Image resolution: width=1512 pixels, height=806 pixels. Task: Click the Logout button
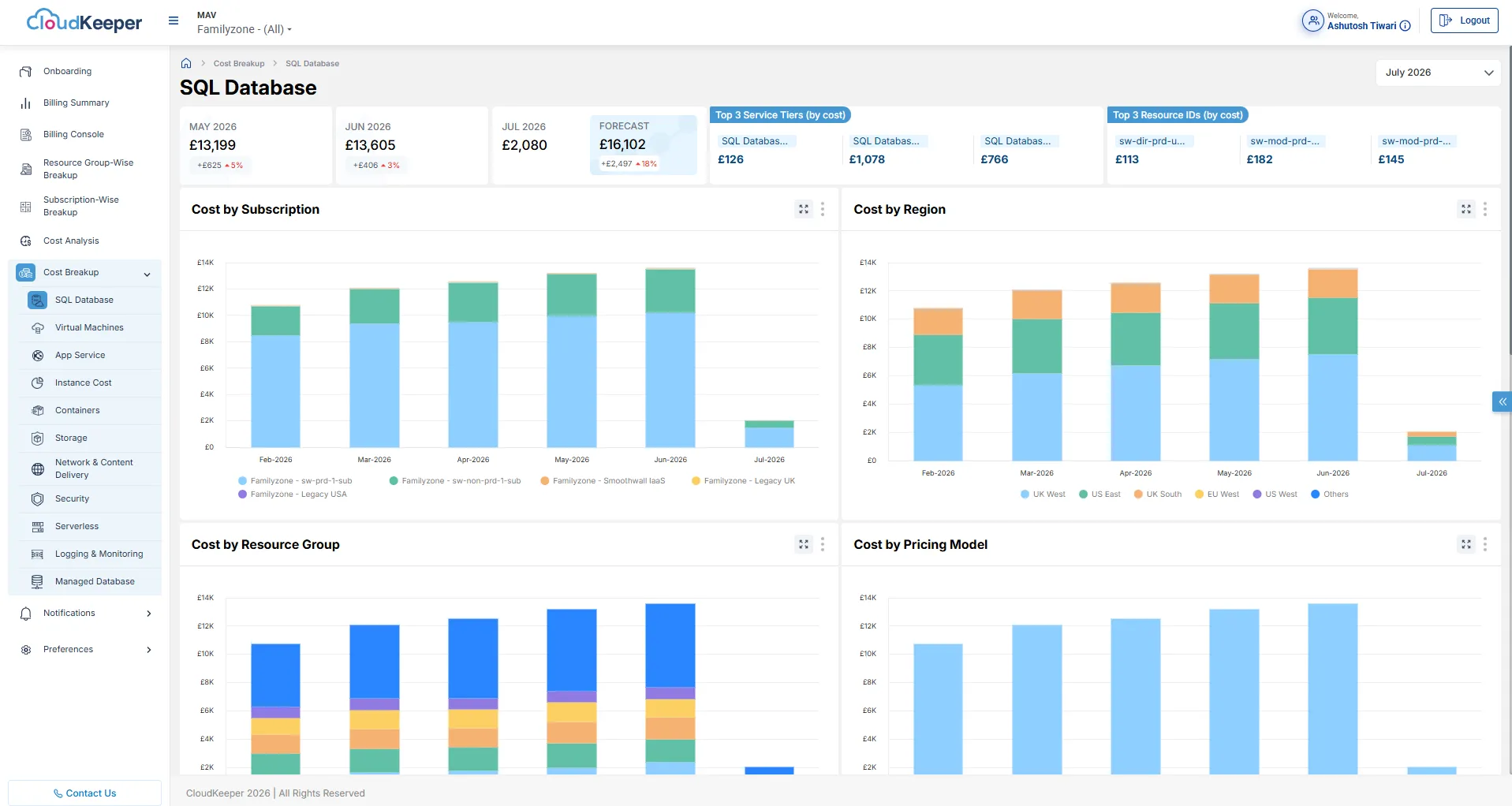(1465, 21)
